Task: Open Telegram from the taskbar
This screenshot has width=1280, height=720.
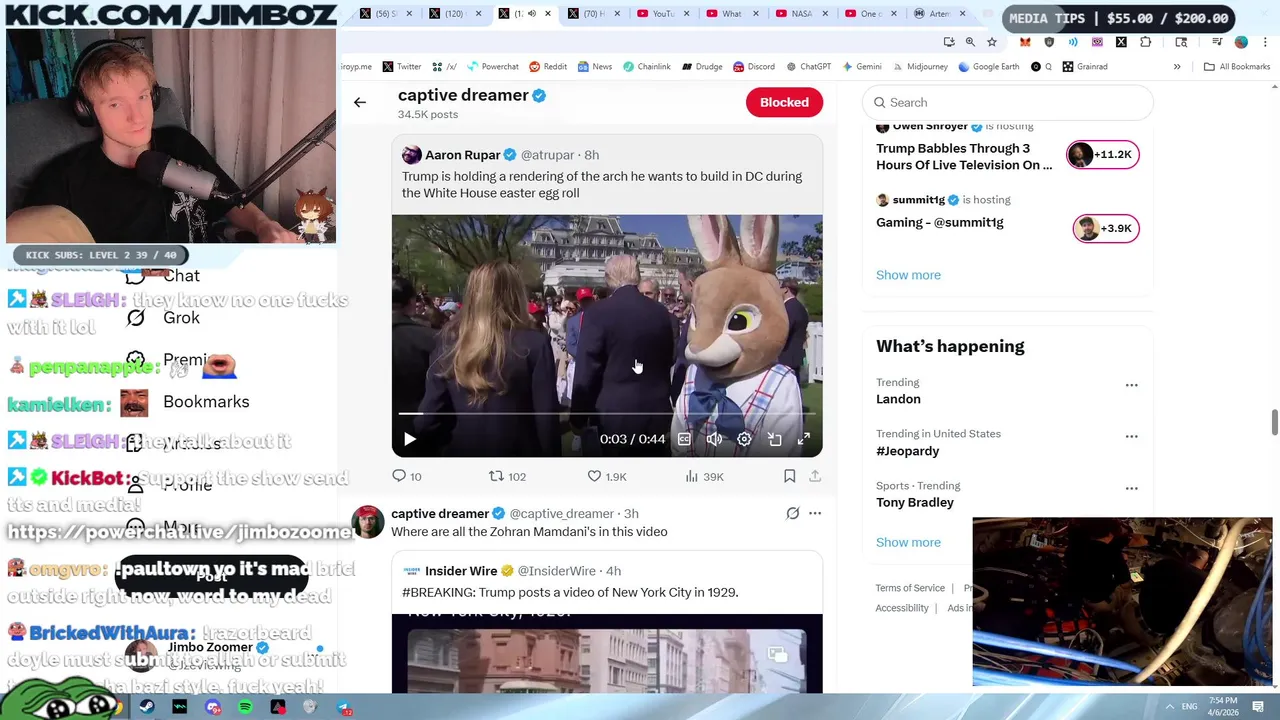Action: click(344, 707)
